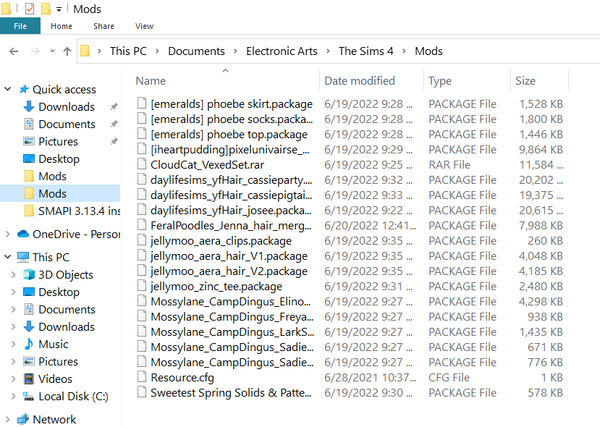Open pinned Documents under Quick access
The height and width of the screenshot is (427, 600).
[x=67, y=124]
